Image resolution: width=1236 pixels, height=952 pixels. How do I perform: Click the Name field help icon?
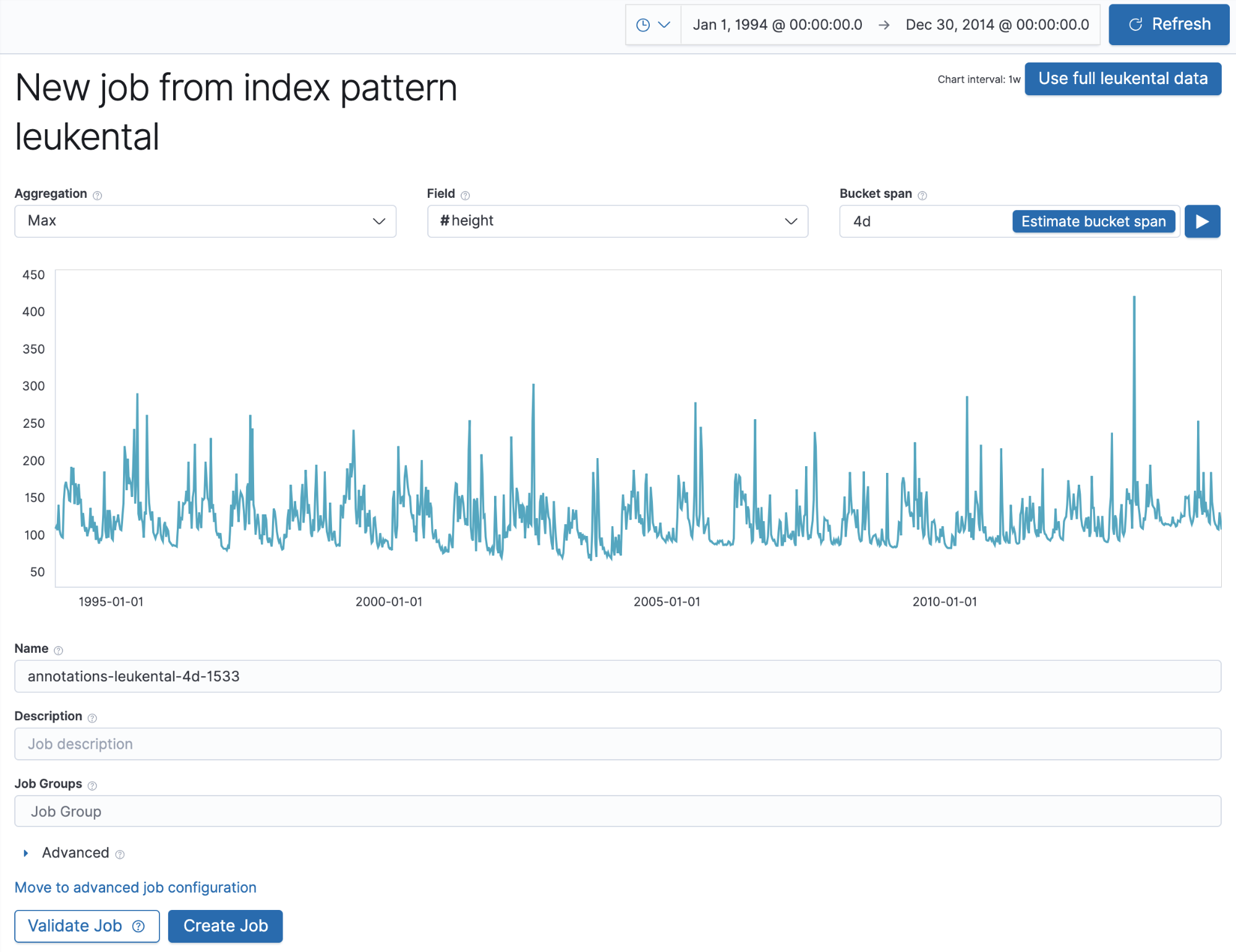(59, 650)
